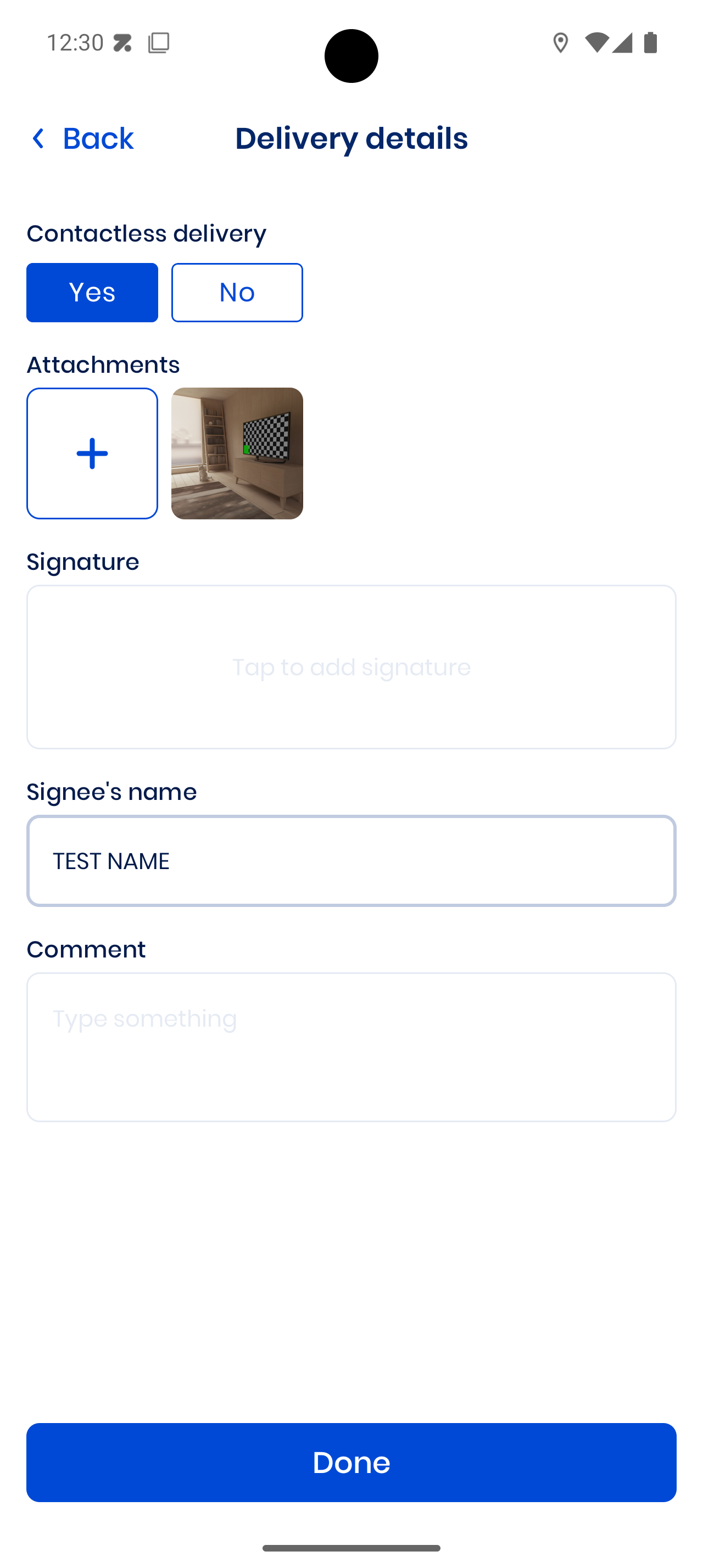
Task: Tap the cellular signal strength icon
Action: [x=622, y=43]
